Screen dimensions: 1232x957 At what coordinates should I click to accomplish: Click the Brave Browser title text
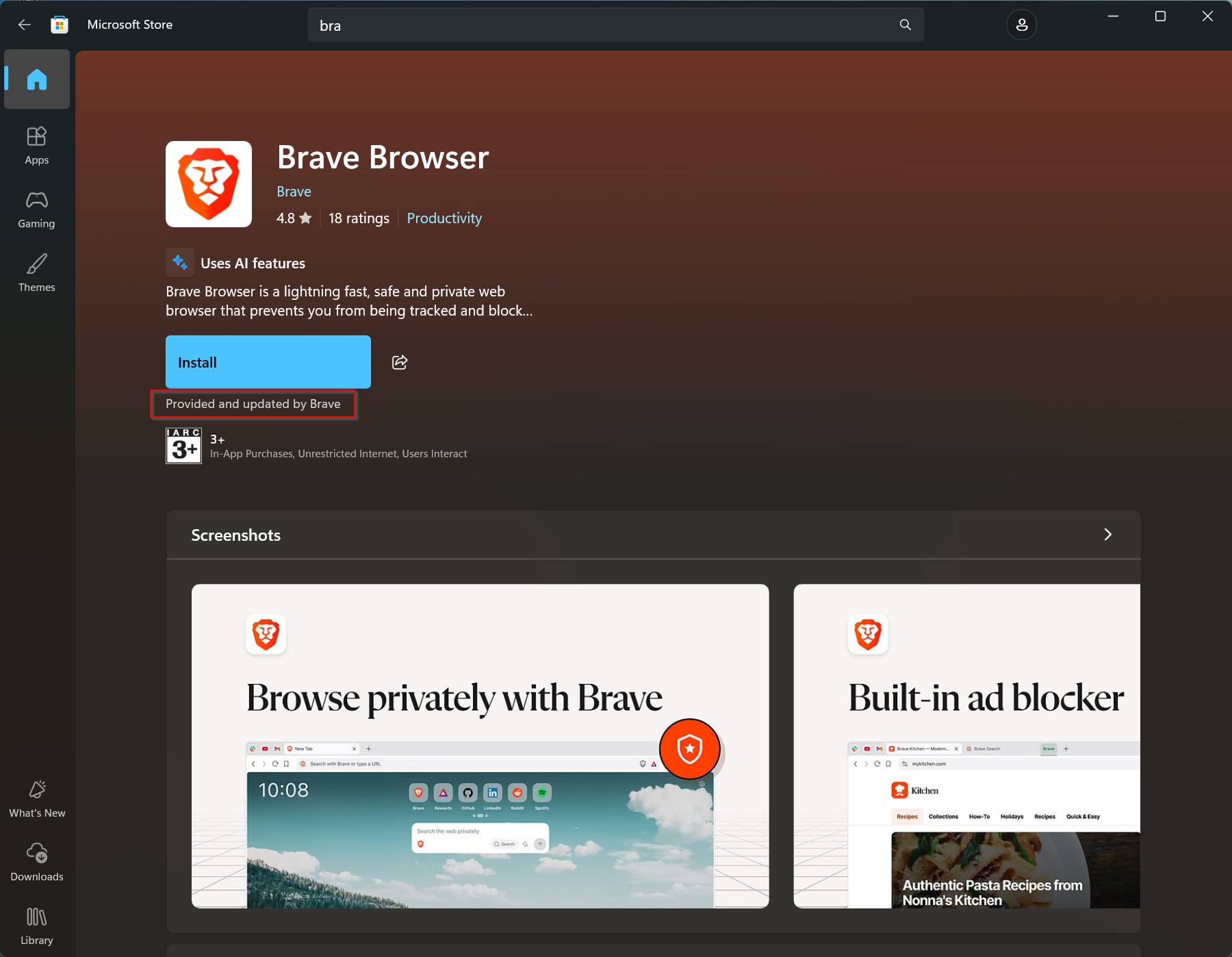(383, 157)
